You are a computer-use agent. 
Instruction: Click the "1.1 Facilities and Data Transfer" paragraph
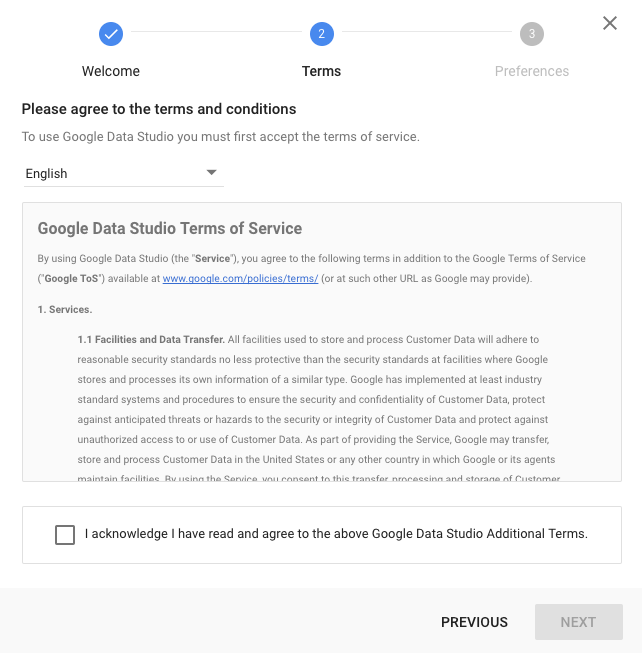[x=312, y=400]
